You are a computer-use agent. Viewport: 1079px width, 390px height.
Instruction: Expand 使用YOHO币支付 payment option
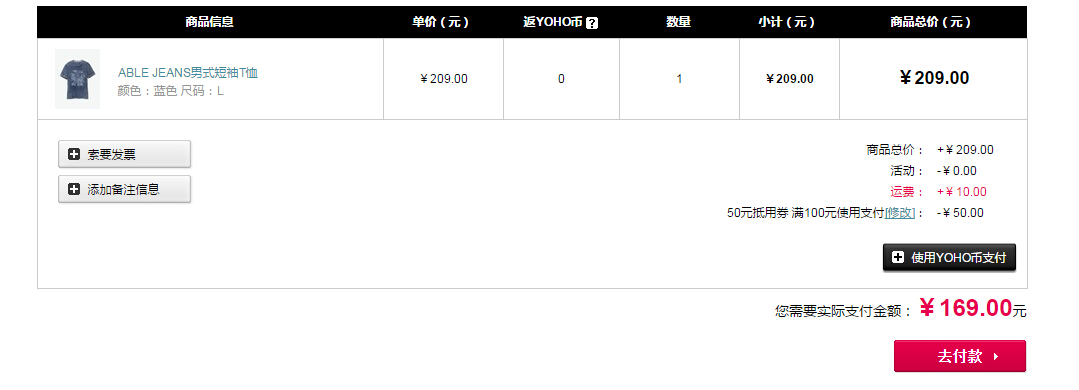point(950,257)
